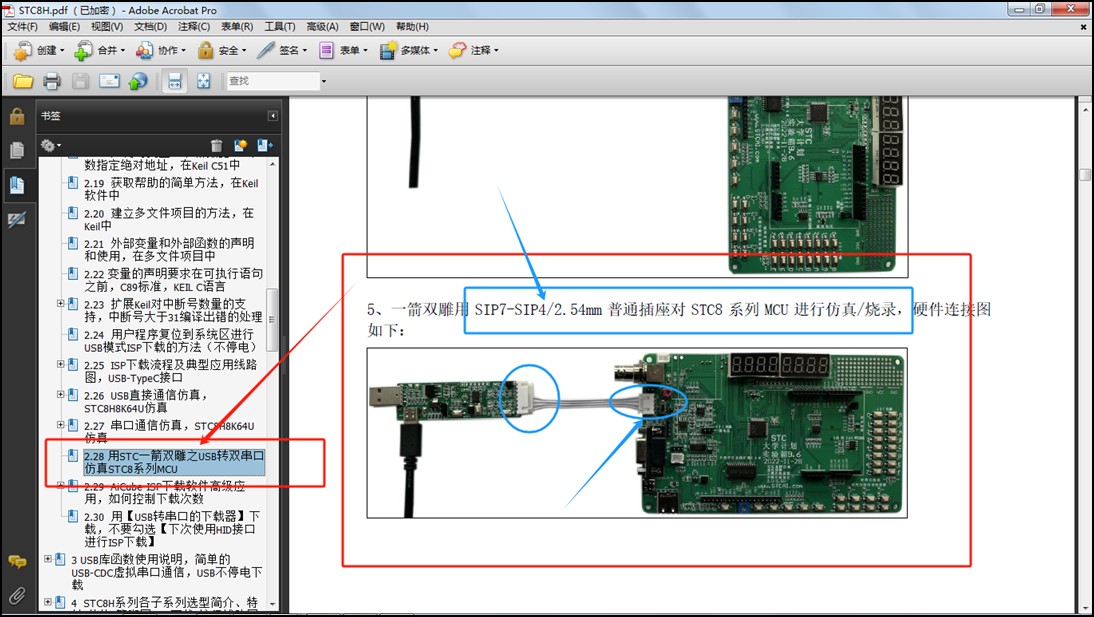Go to bookmark 2.20 建立多文件项目的方法
The height and width of the screenshot is (617, 1094).
169,219
